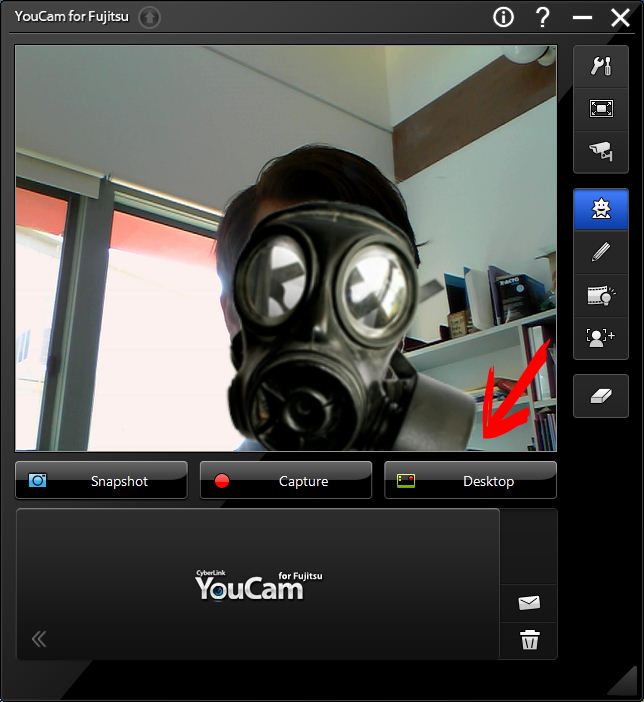Click the Snapshot button

(101, 481)
